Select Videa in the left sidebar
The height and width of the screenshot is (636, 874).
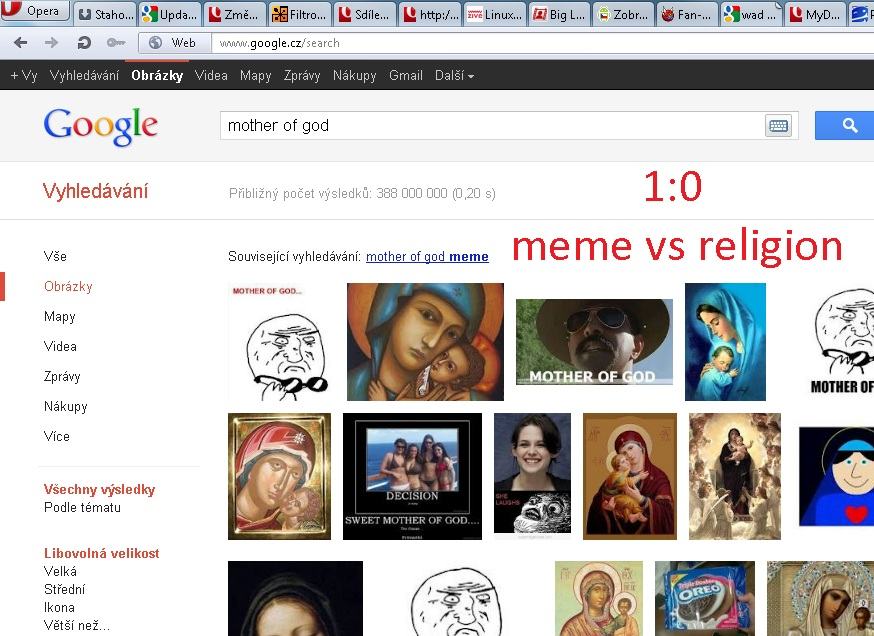coord(60,346)
